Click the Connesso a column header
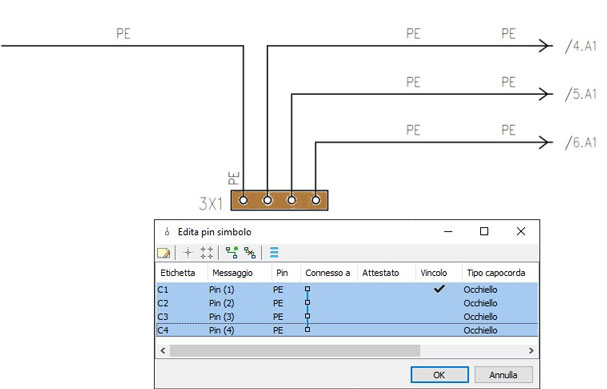607x389 pixels. coord(328,273)
